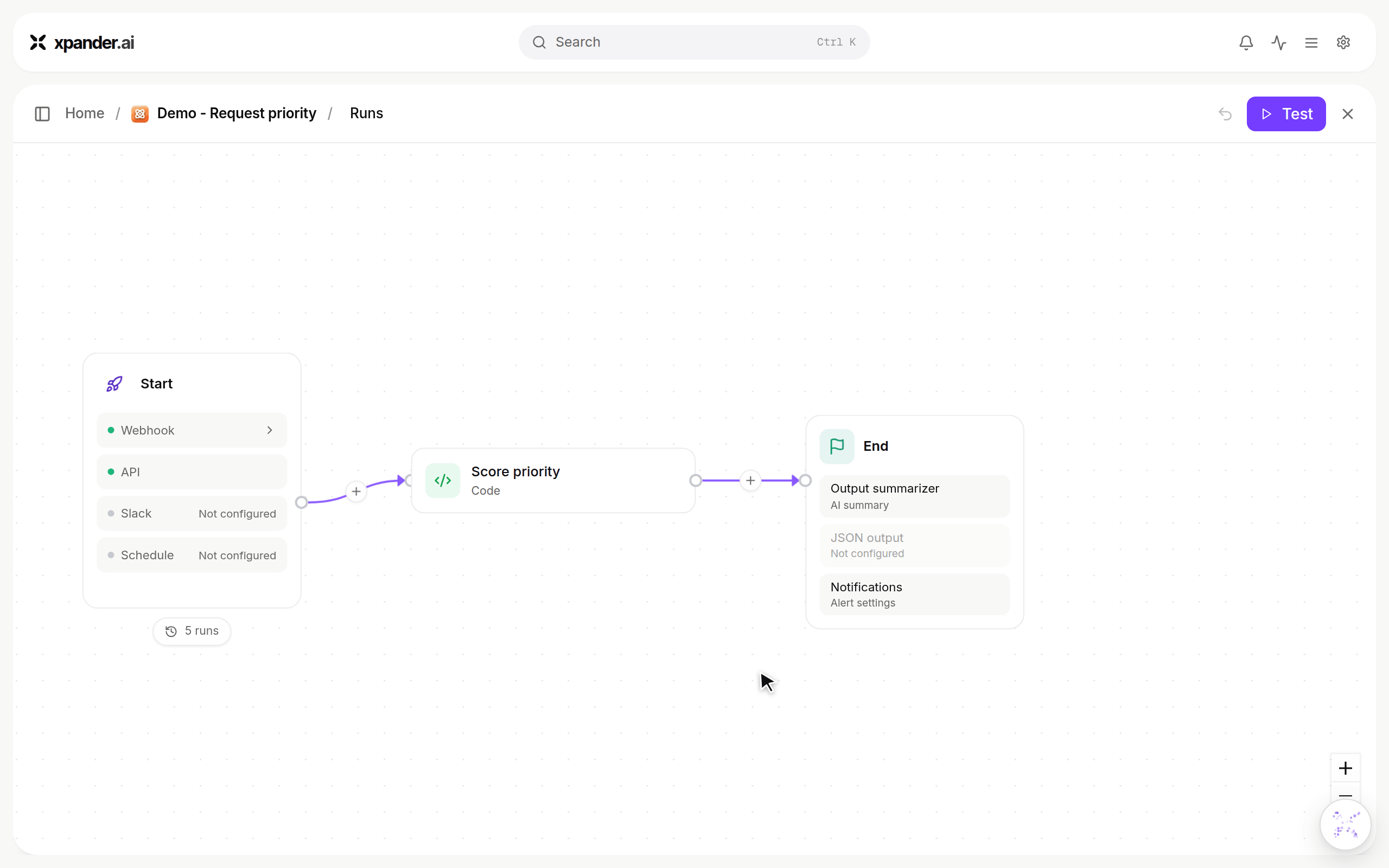
Task: Open Notifications alert settings
Action: pos(914,594)
